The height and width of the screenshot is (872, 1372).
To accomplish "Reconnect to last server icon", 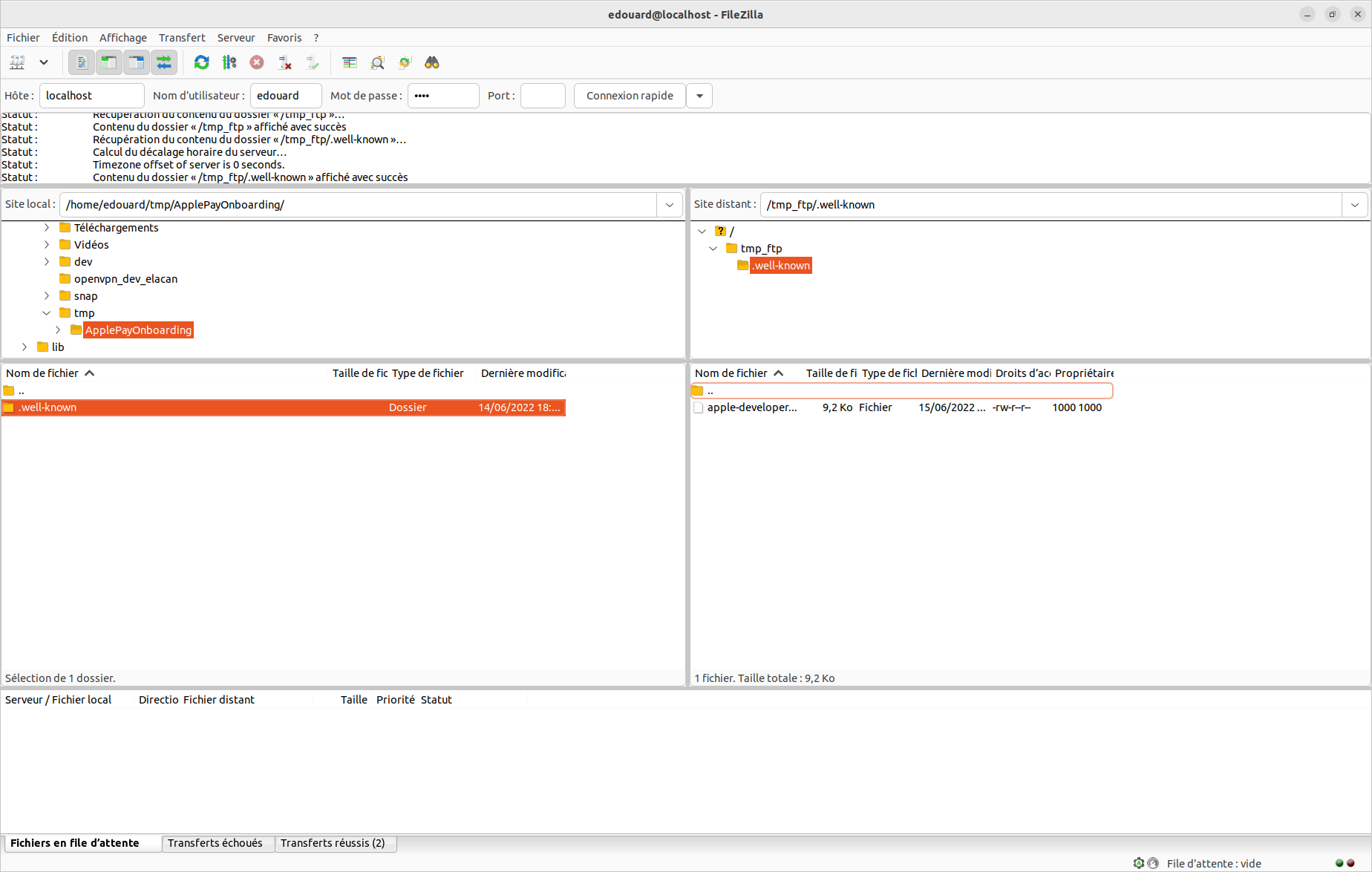I will pos(312,62).
